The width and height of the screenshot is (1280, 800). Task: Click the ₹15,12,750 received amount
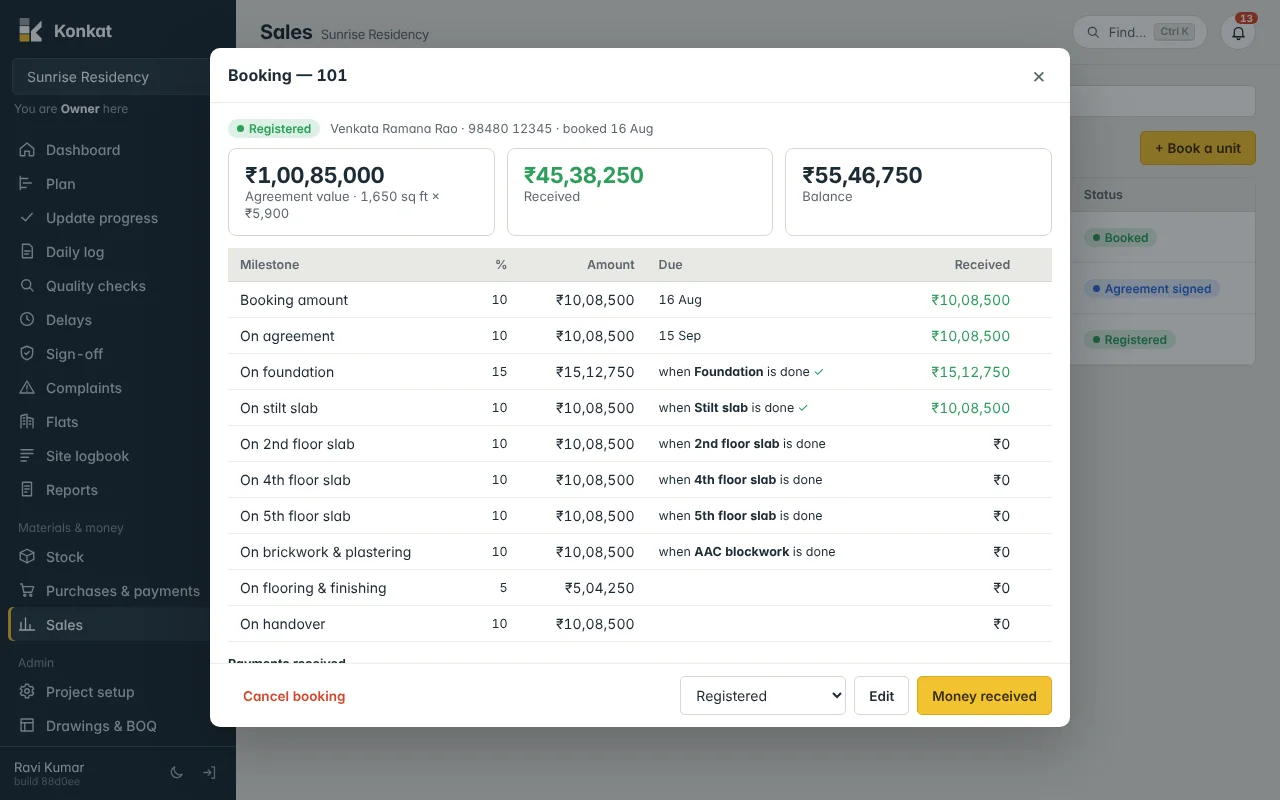(x=970, y=372)
